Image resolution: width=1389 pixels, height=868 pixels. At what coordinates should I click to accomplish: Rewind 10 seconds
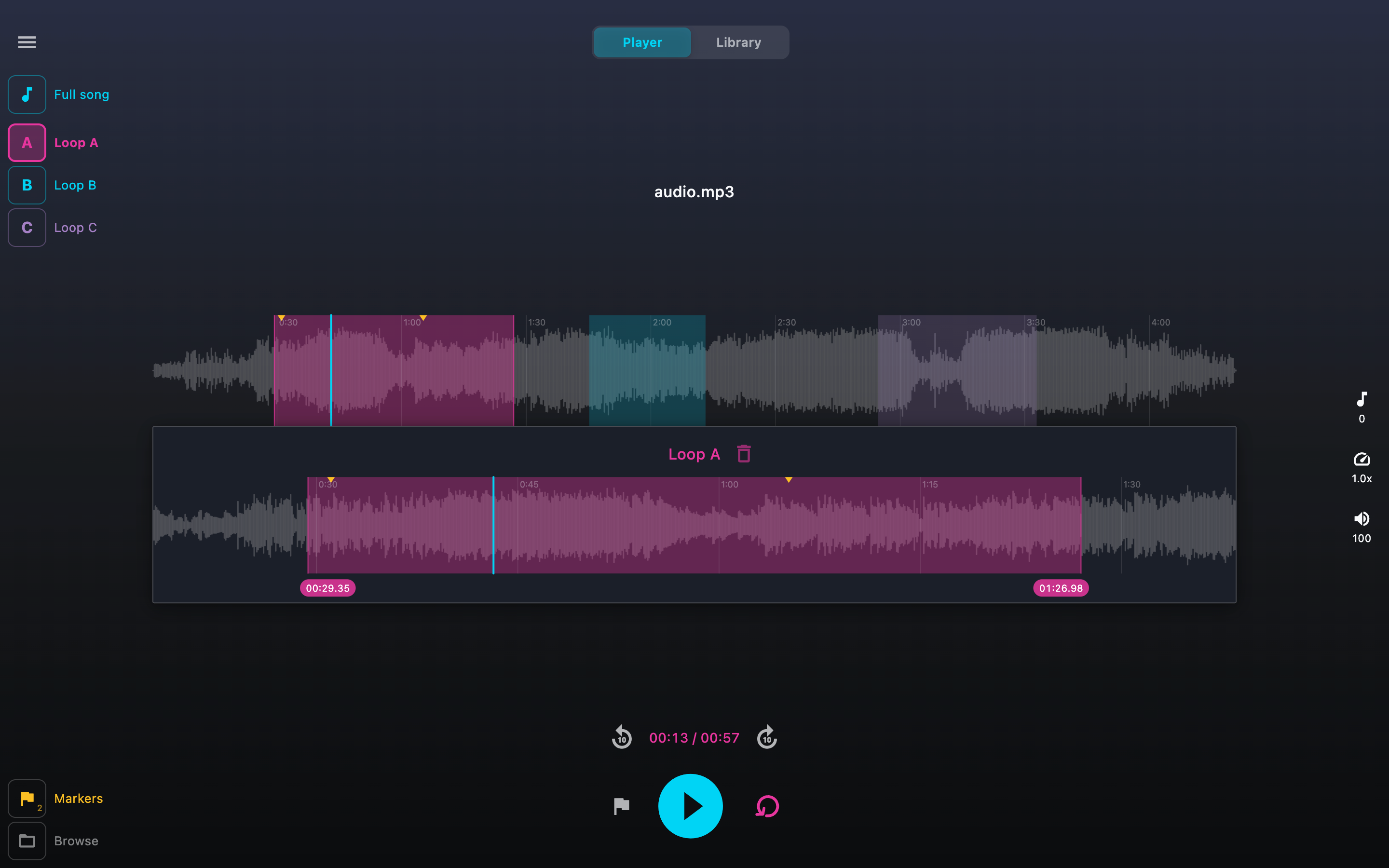click(622, 738)
